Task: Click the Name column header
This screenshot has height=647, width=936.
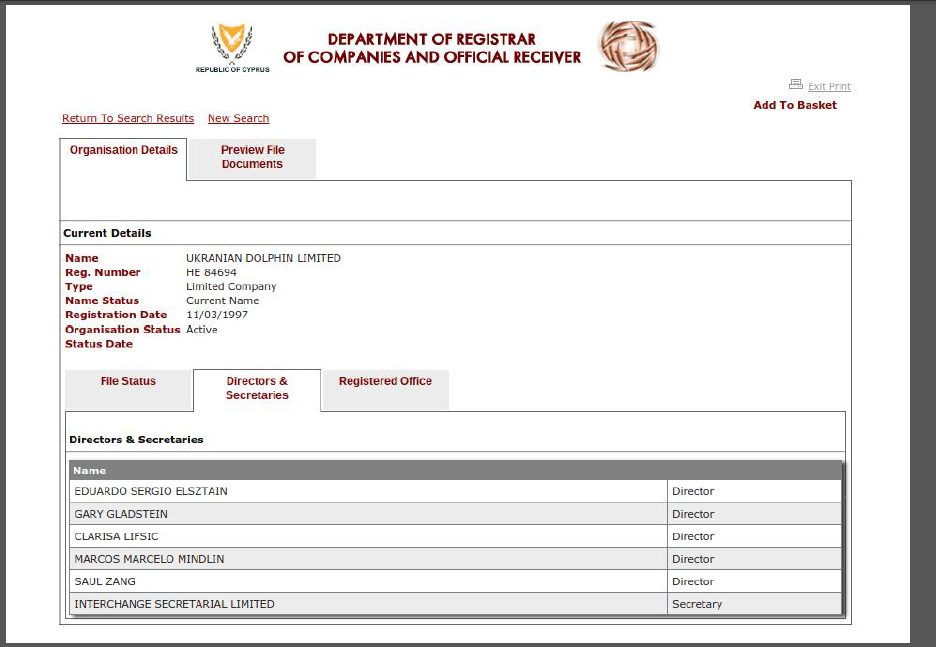Action: click(x=90, y=470)
